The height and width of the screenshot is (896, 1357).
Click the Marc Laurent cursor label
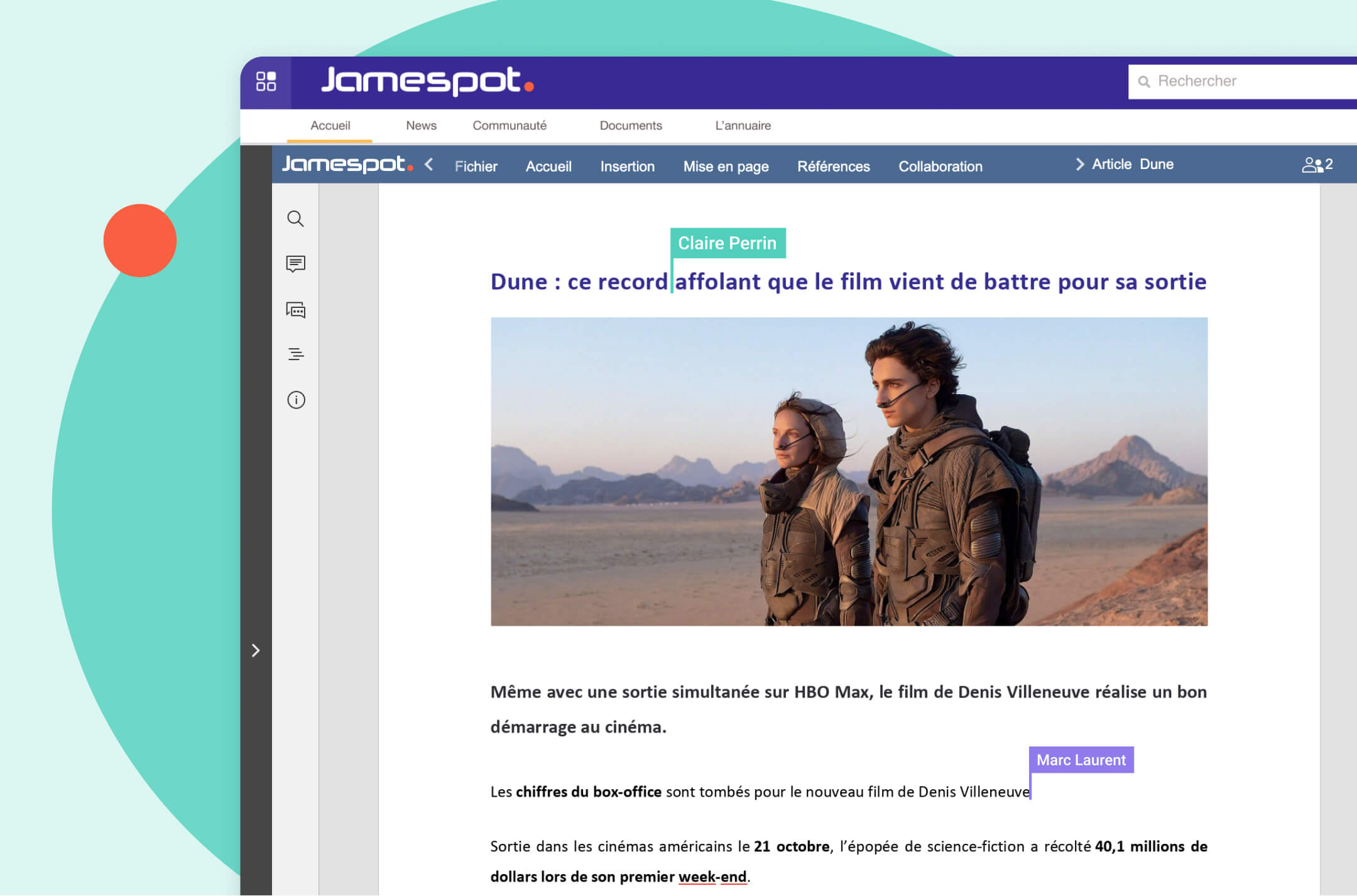(x=1081, y=760)
